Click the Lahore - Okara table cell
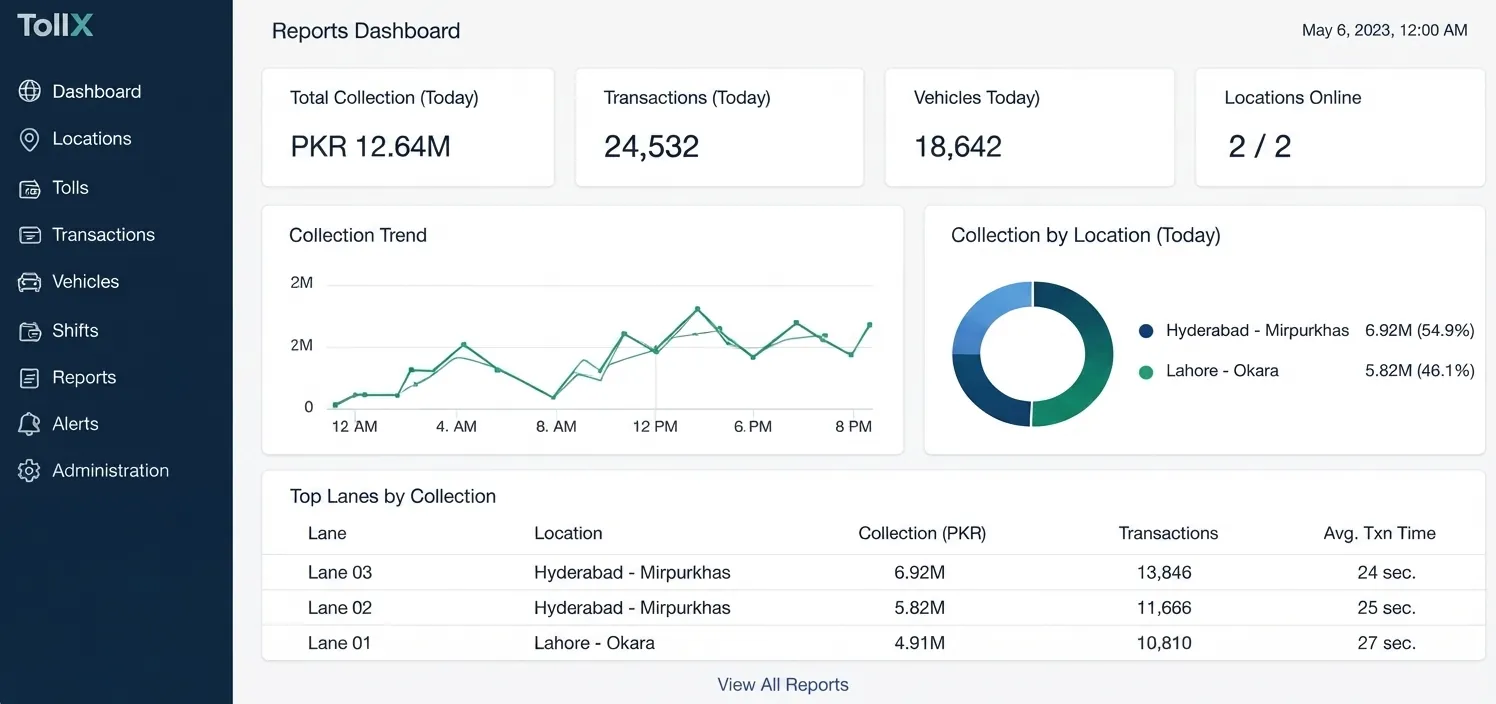This screenshot has height=704, width=1496. click(x=594, y=643)
